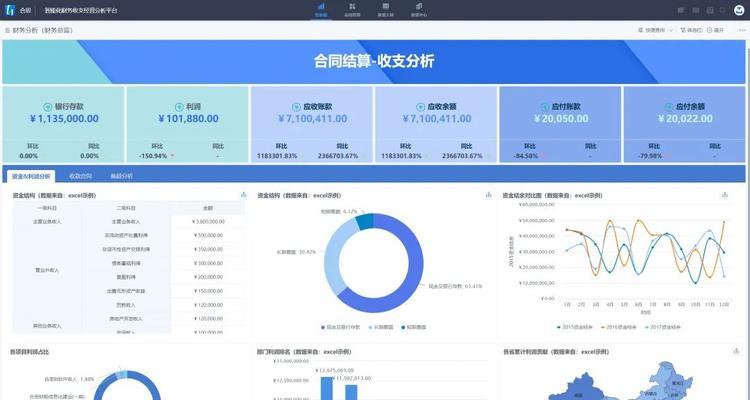The height and width of the screenshot is (400, 750).
Task: Click the 金额 table column header
Action: [208, 208]
